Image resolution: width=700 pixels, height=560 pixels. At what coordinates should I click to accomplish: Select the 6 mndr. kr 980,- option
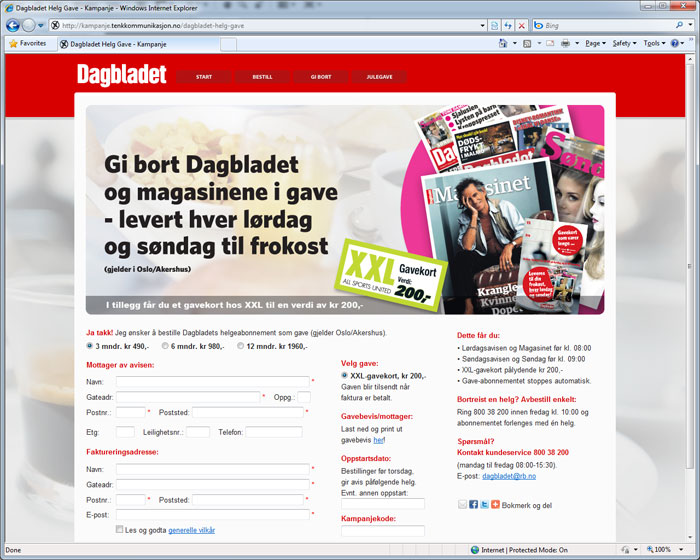[x=165, y=346]
